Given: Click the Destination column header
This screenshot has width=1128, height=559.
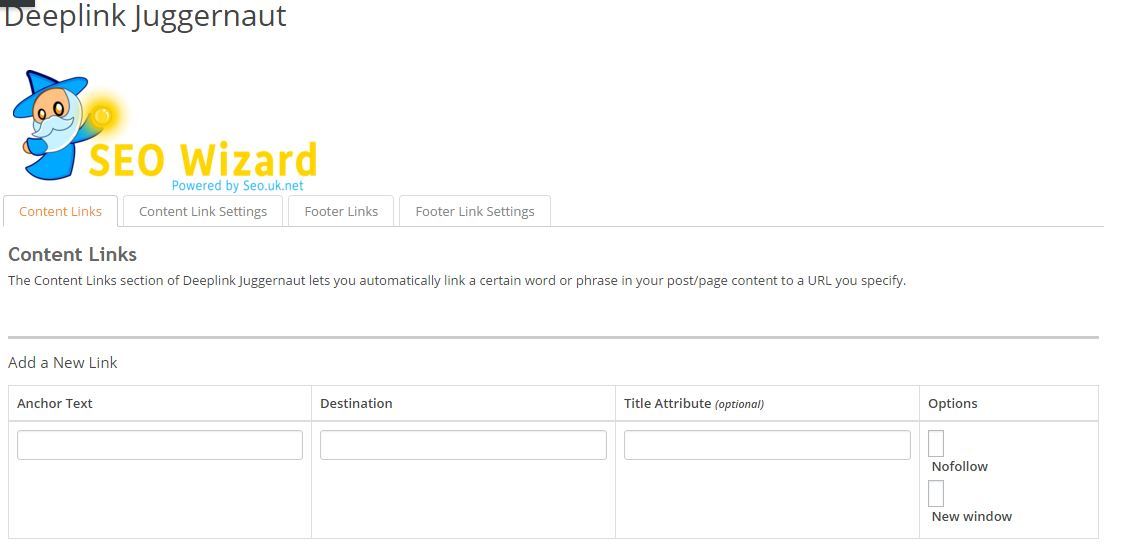Looking at the screenshot, I should 356,403.
